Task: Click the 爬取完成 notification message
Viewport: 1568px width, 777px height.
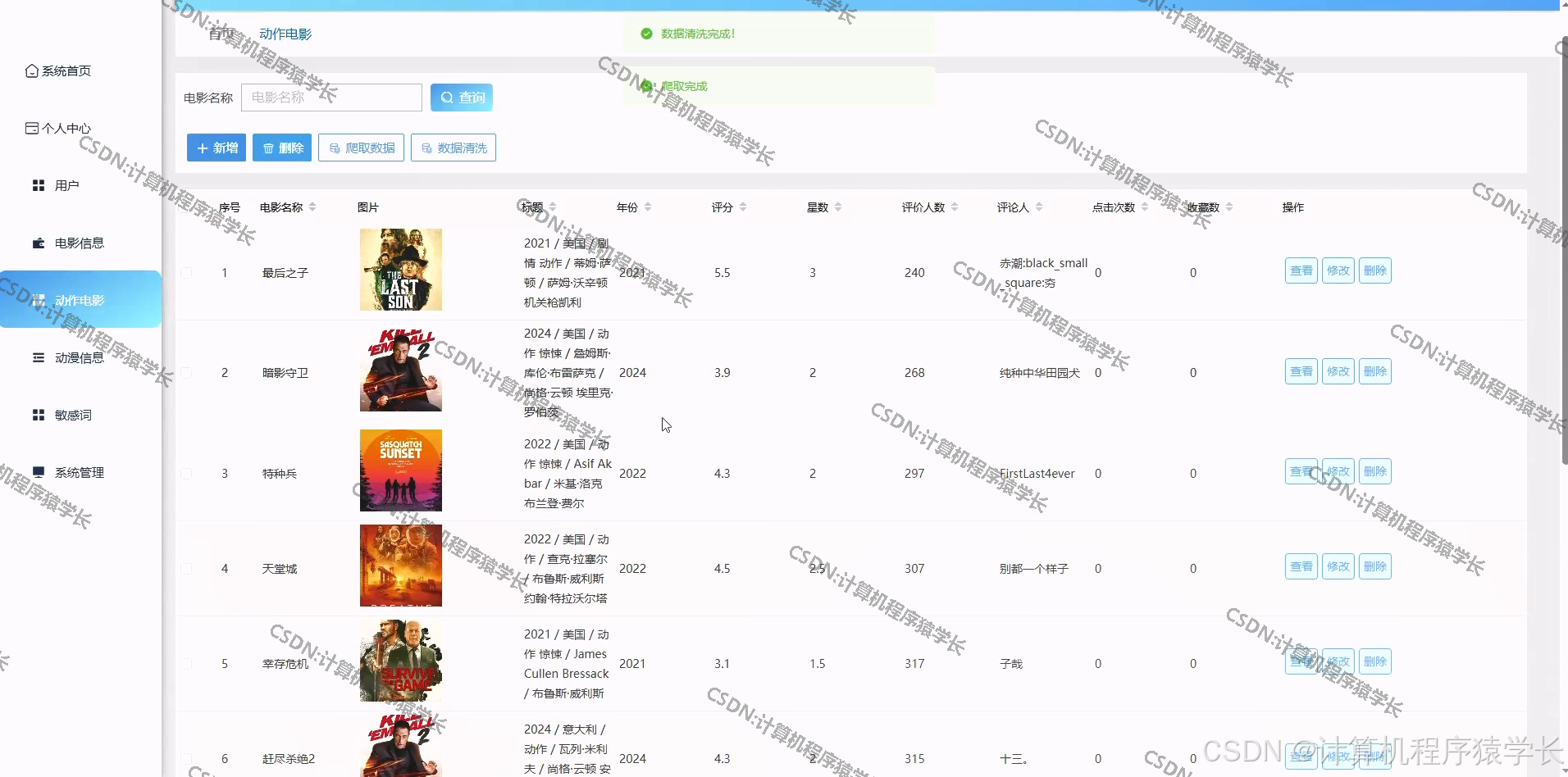Action: click(779, 86)
